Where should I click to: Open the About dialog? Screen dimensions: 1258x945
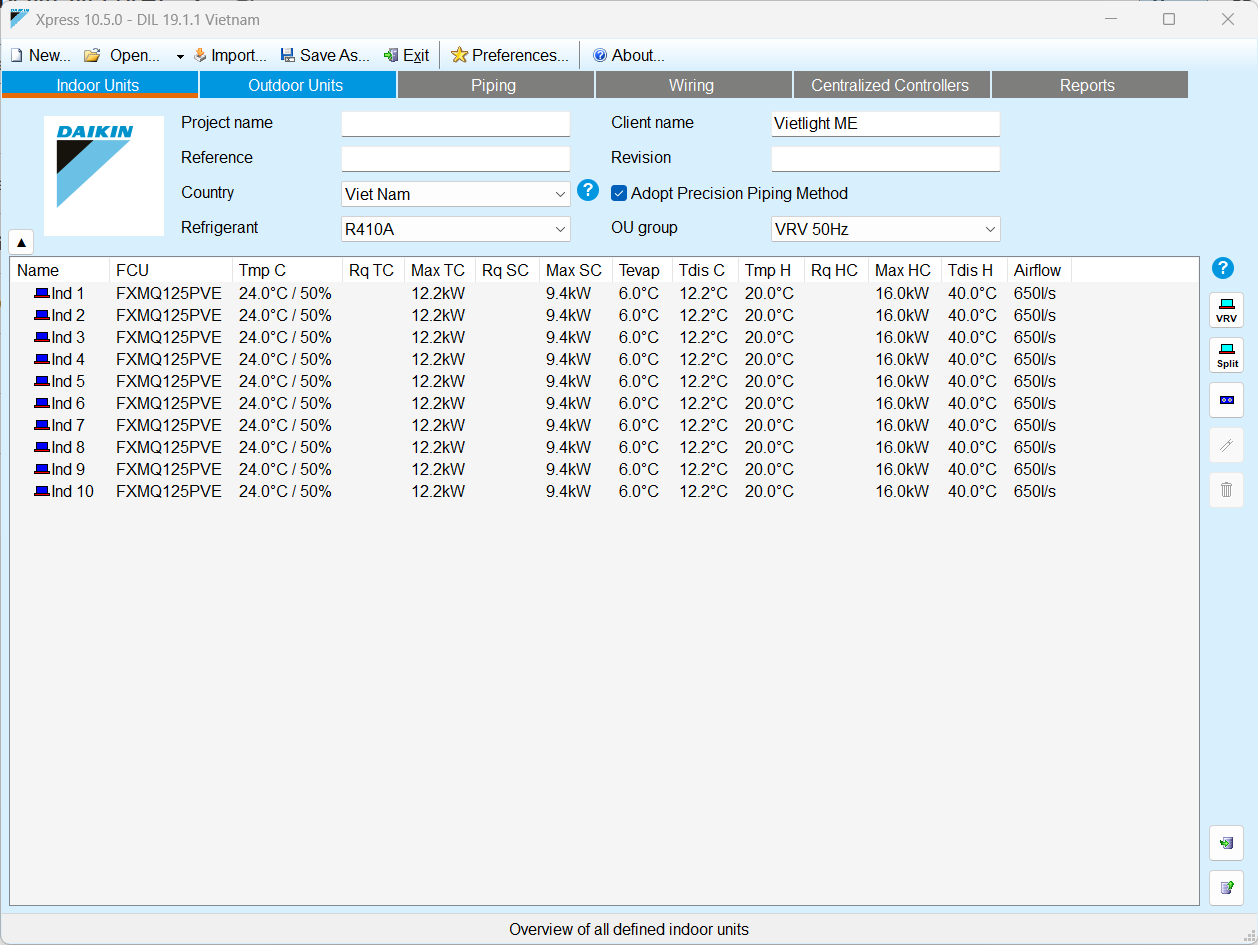628,56
